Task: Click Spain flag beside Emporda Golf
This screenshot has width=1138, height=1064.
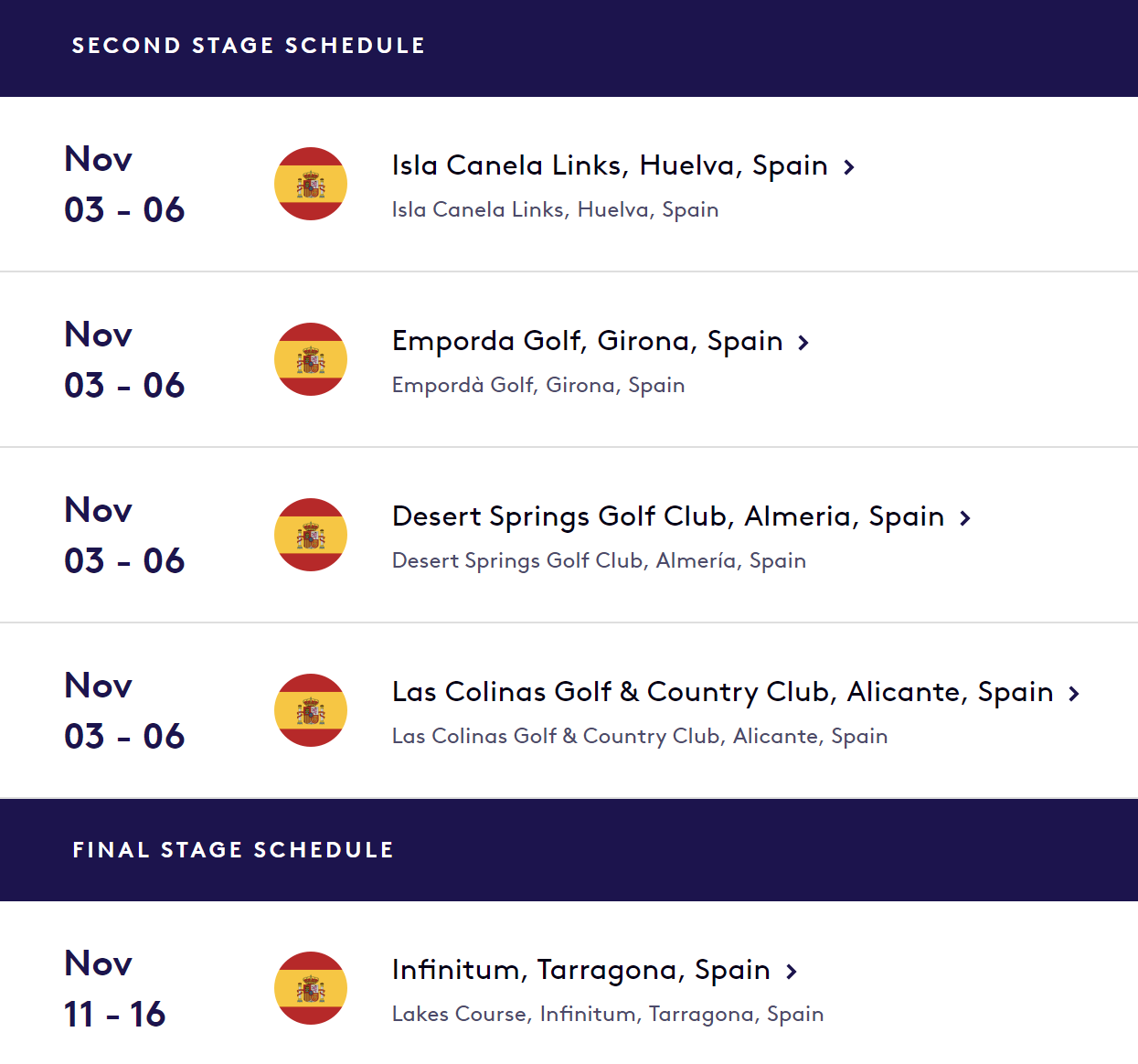Action: point(311,359)
